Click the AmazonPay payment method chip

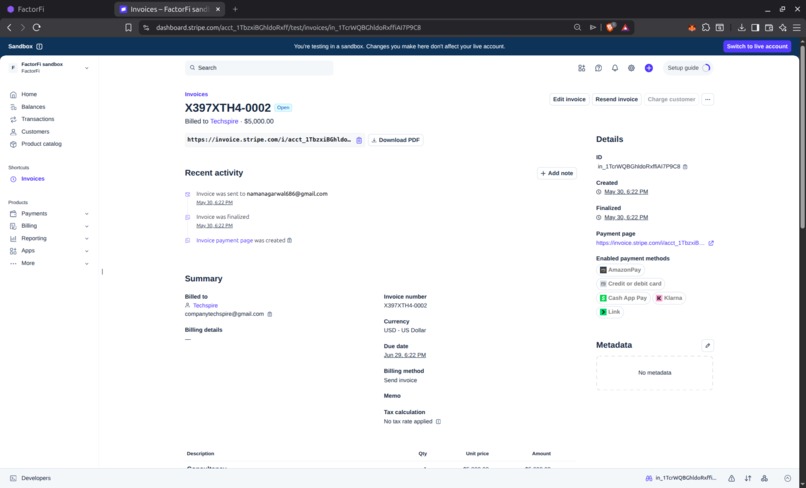pyautogui.click(x=620, y=270)
